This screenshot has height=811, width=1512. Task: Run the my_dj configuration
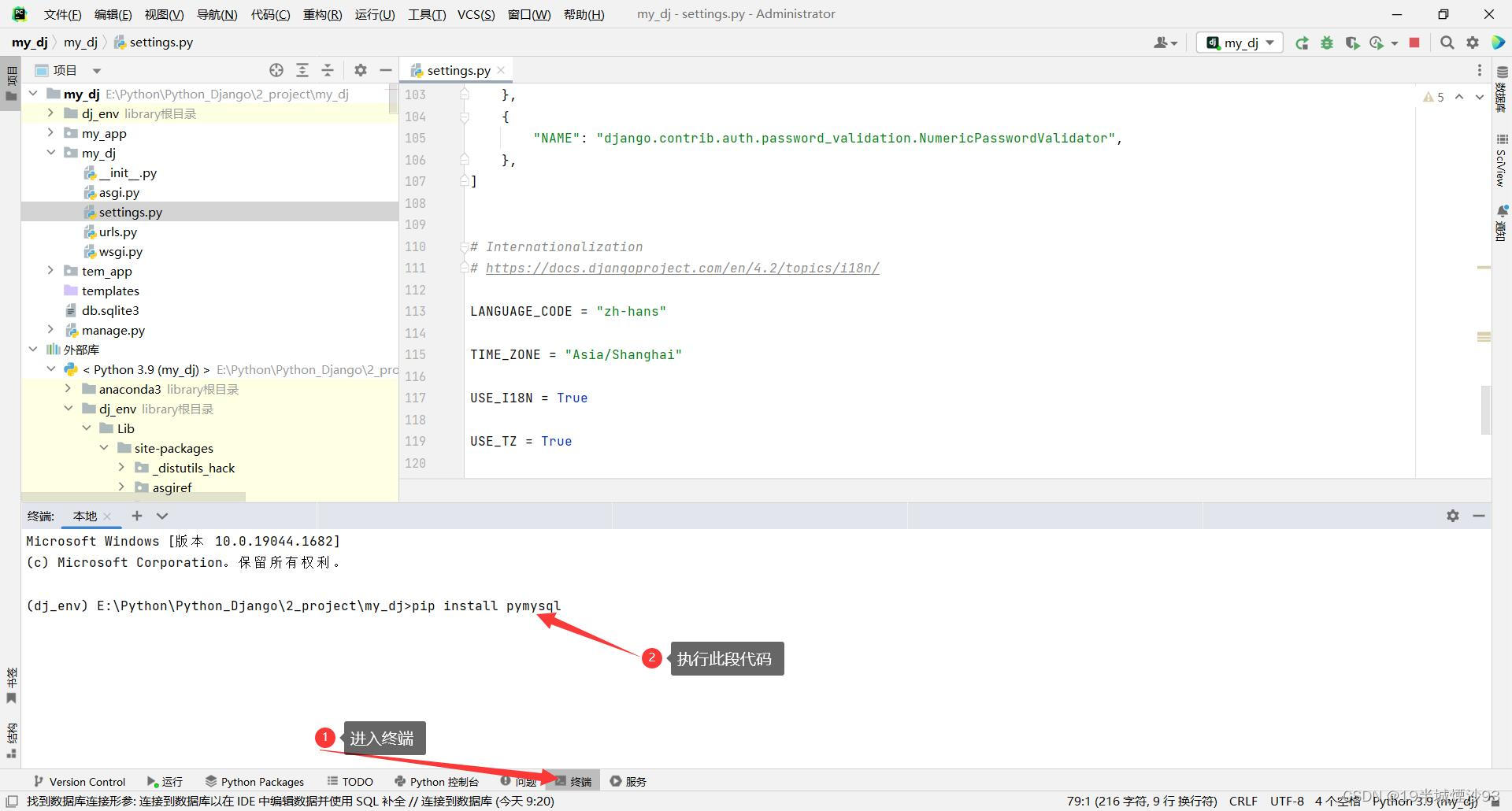tap(1303, 43)
